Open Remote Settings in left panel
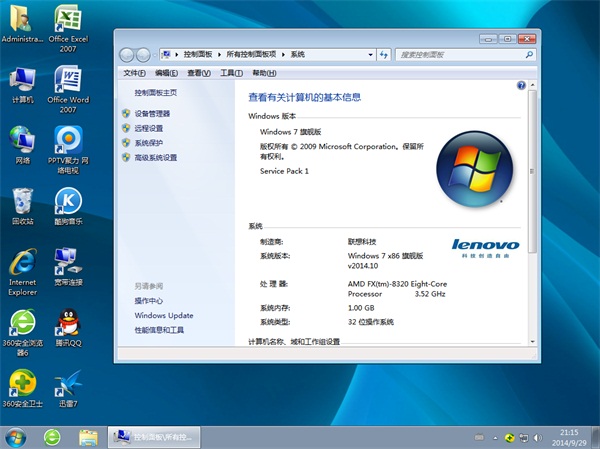 [148, 128]
